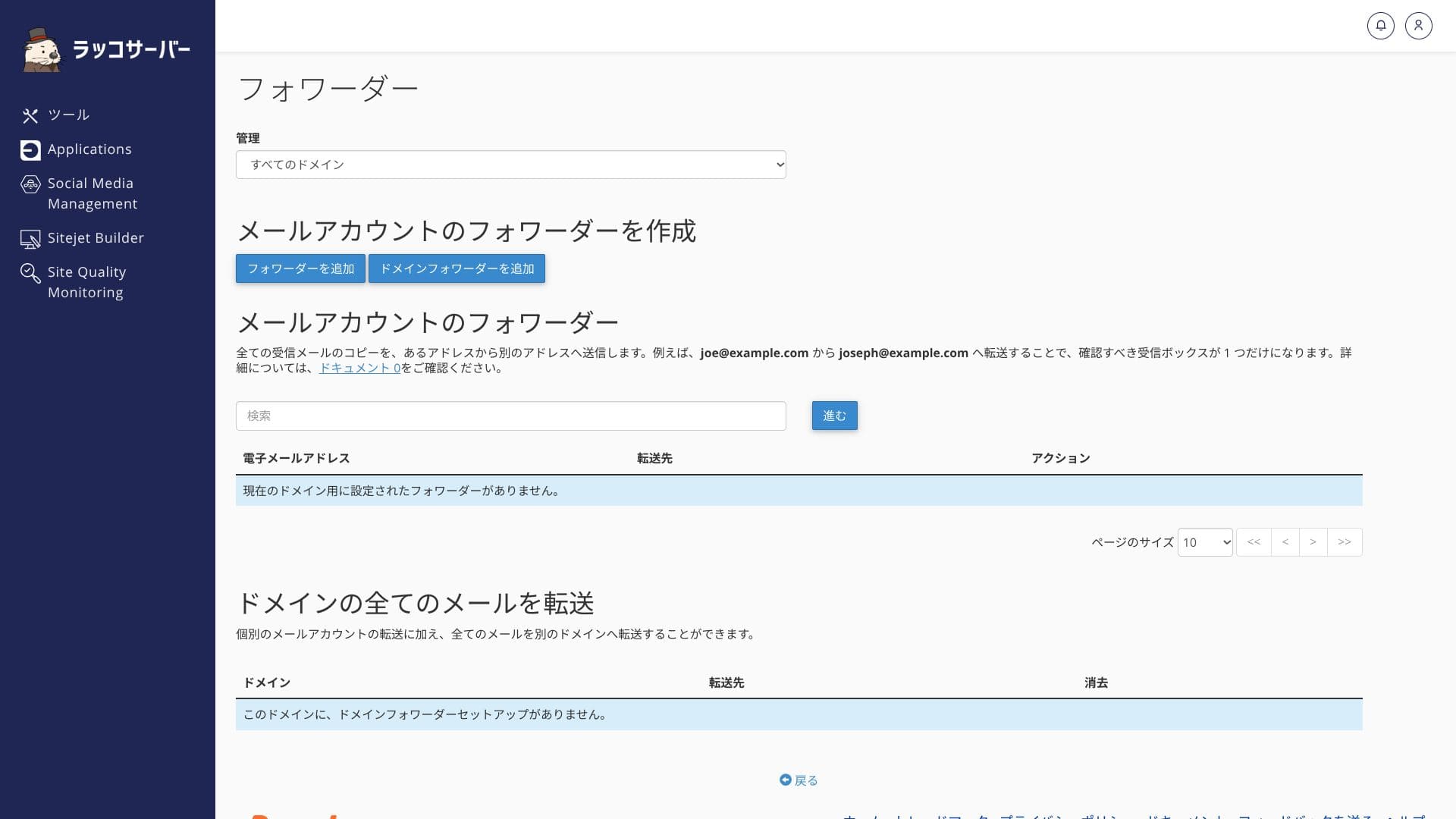Click the ラッコサーバー otter logo
Viewport: 1456px width, 819px height.
[x=42, y=50]
